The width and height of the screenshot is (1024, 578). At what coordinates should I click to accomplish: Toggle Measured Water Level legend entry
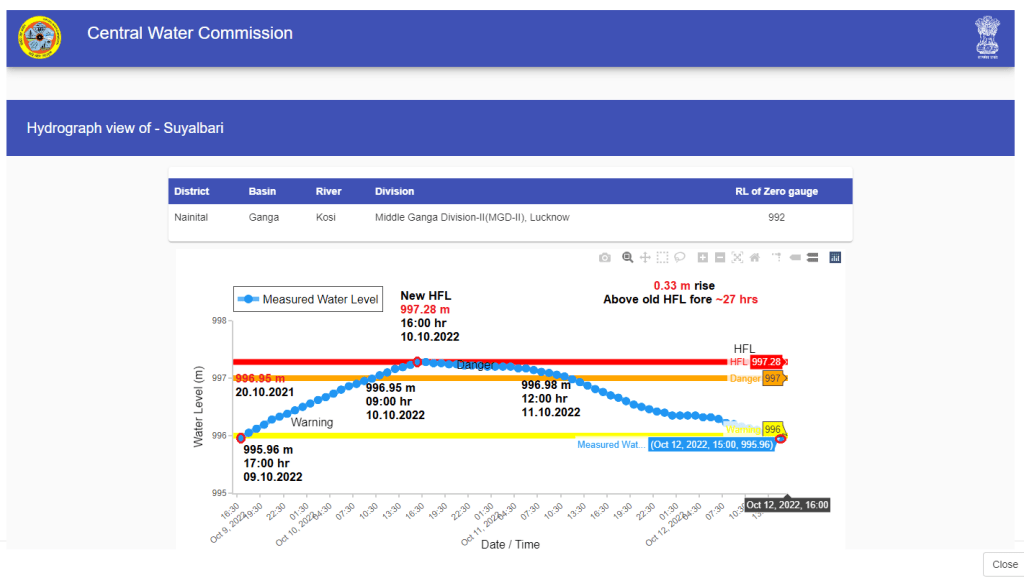tap(307, 299)
